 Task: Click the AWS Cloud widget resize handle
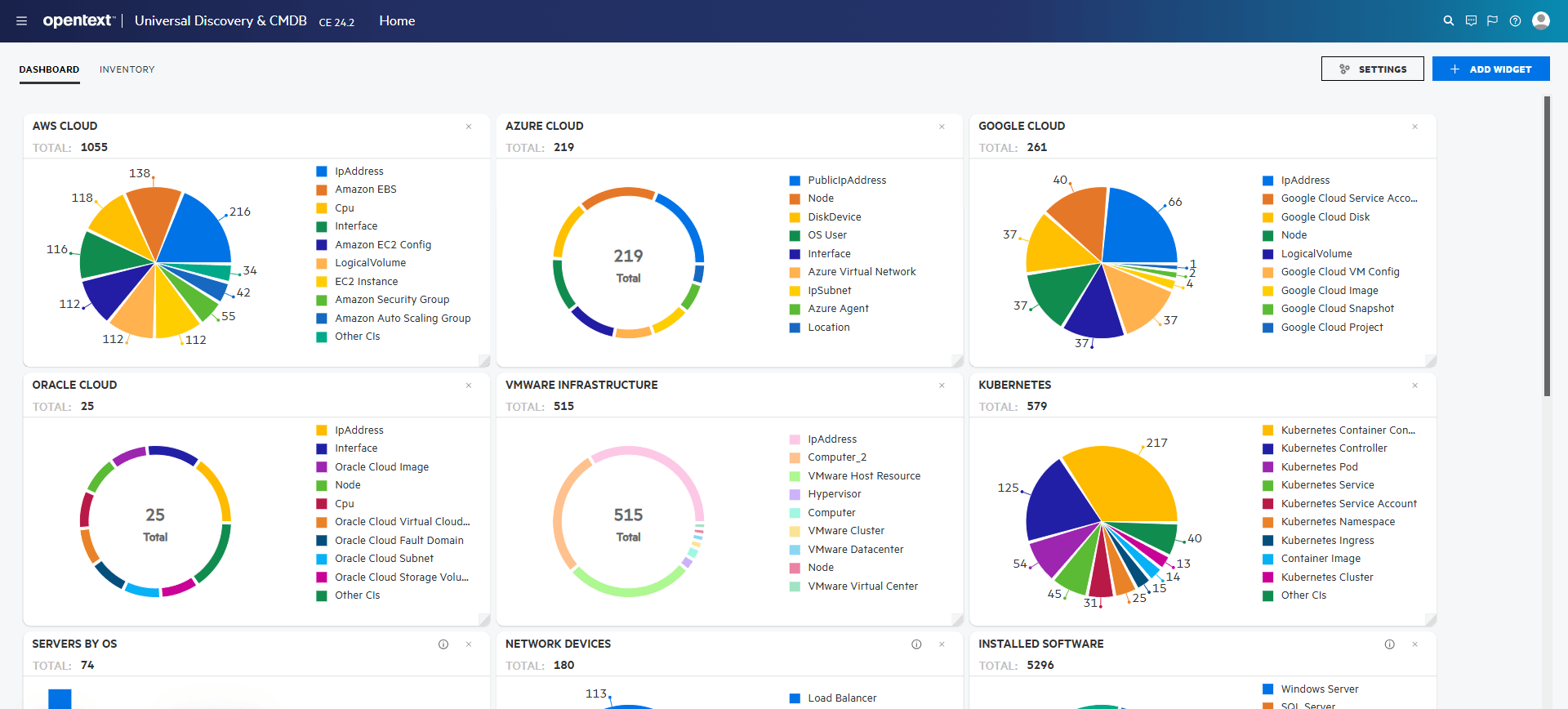pos(484,361)
